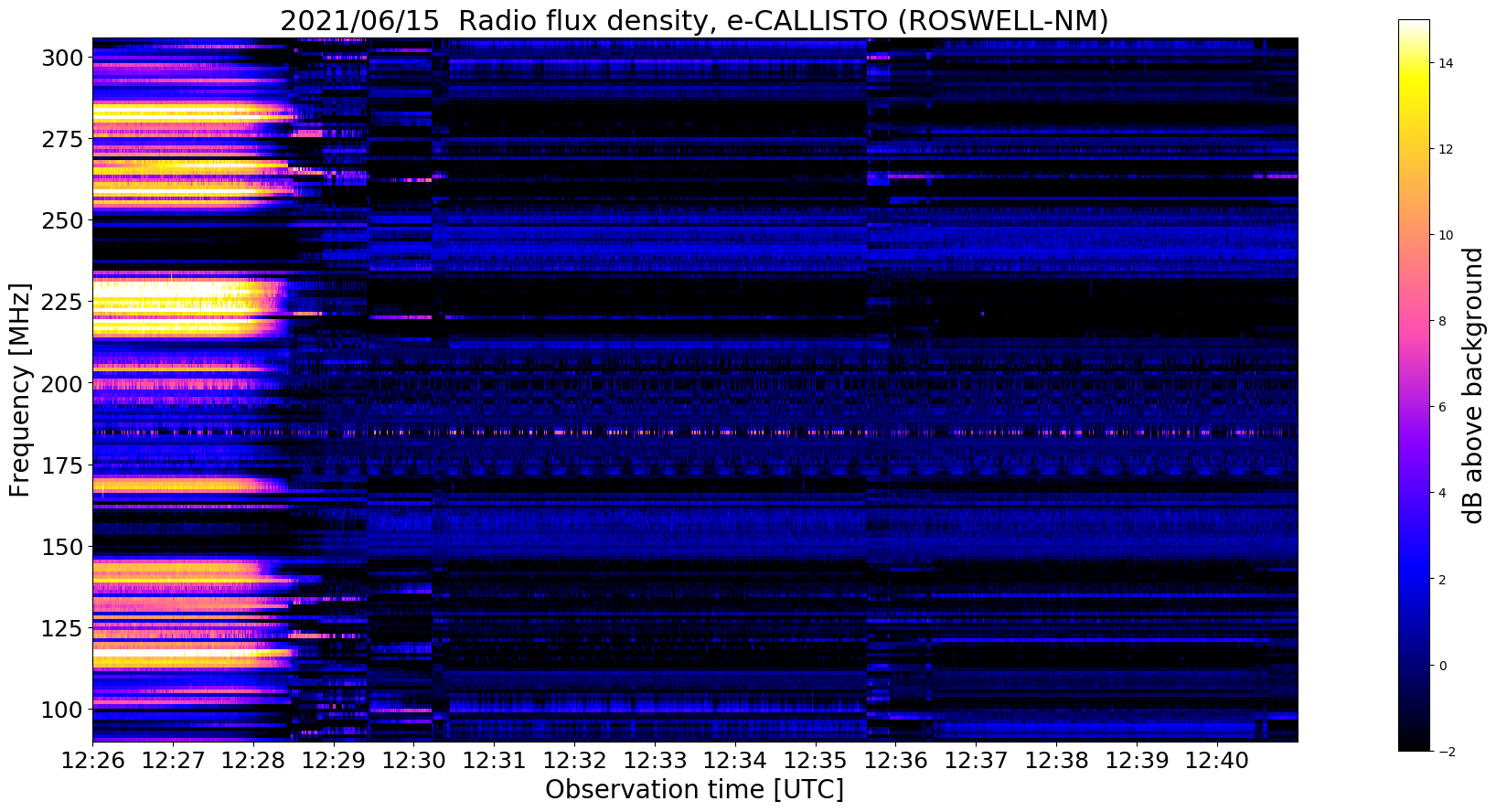This screenshot has width=1496, height=812.
Task: Click the 225 frequency tick label
Action: point(60,302)
